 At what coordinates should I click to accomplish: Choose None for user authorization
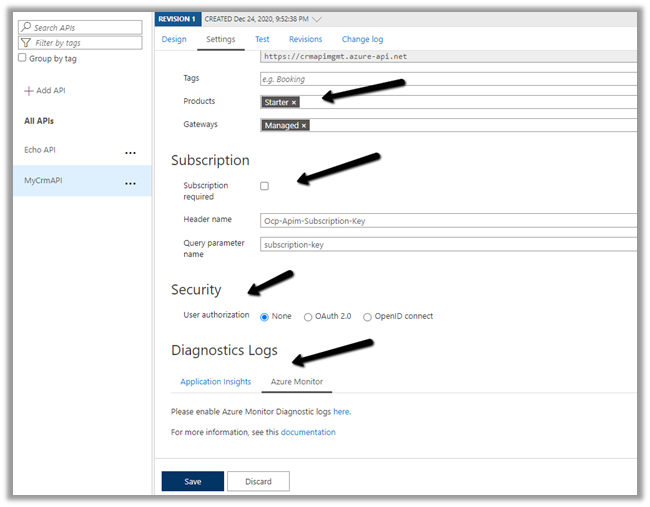click(x=265, y=317)
